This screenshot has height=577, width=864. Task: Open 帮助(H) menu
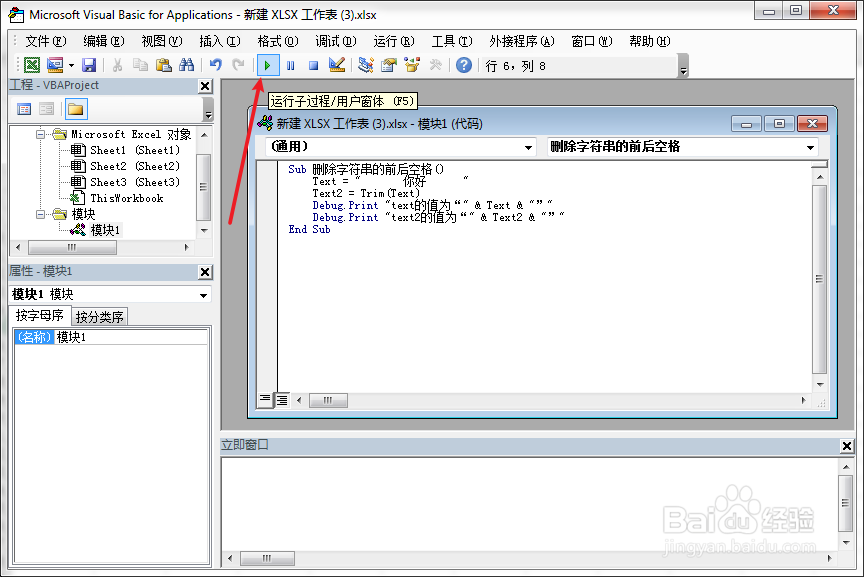click(x=650, y=41)
